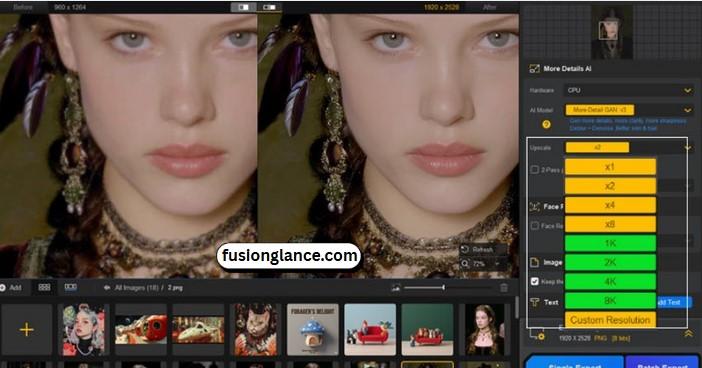This screenshot has width=702, height=368.
Task: Choose x4 from the Upscale list
Action: [x=610, y=205]
